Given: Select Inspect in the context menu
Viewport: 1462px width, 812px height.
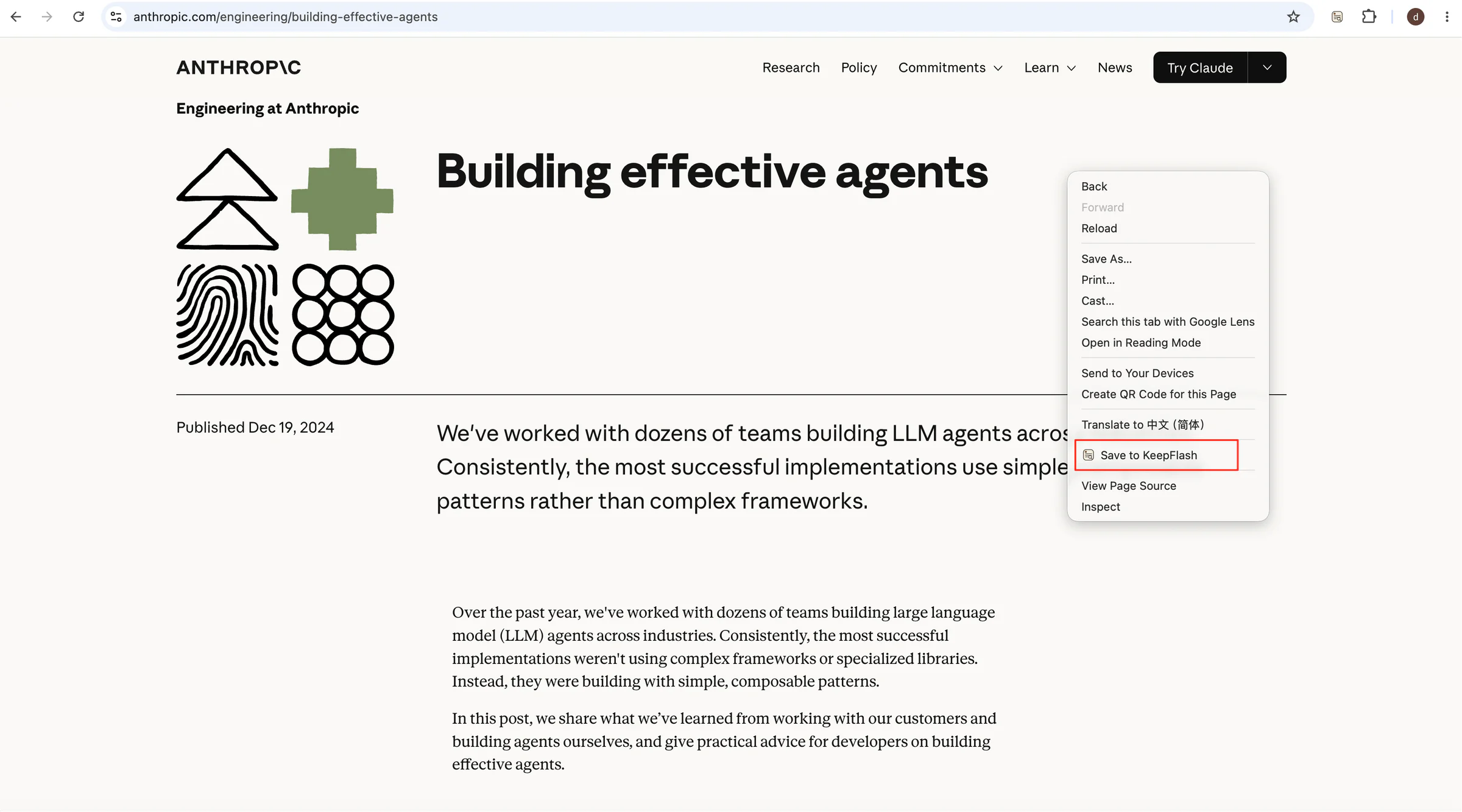Looking at the screenshot, I should pyautogui.click(x=1168, y=507).
